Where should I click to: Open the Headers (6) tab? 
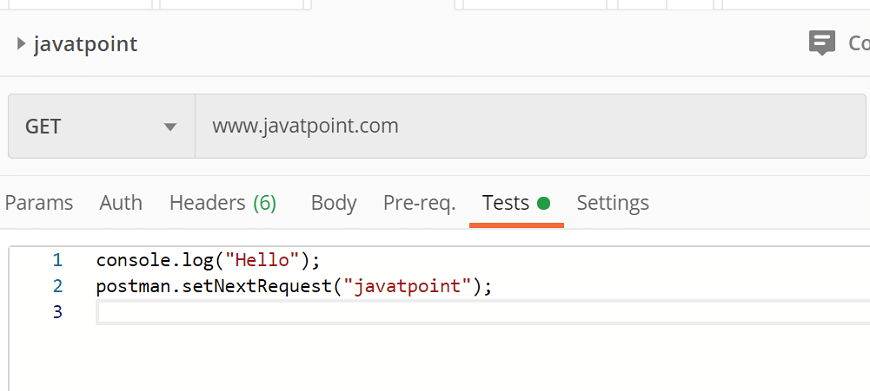tap(223, 204)
